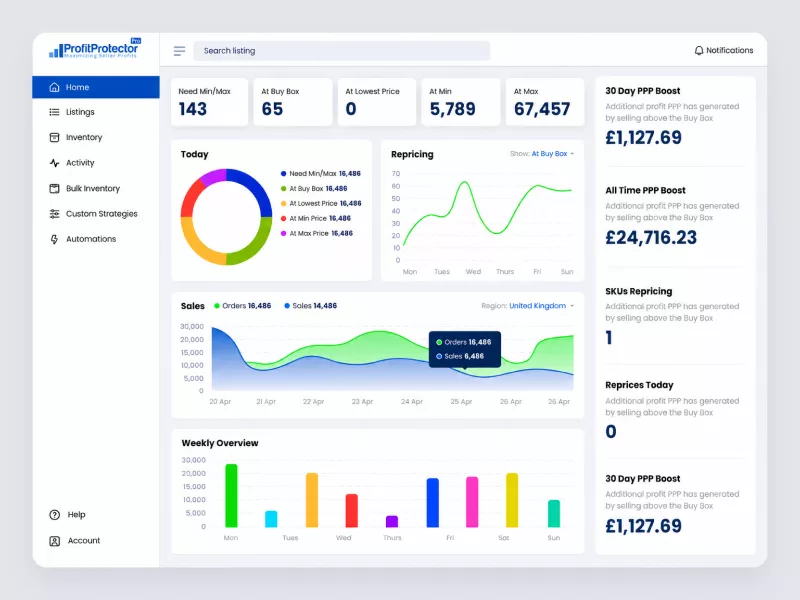Click the Listings list icon
This screenshot has width=800, height=600.
[x=54, y=112]
